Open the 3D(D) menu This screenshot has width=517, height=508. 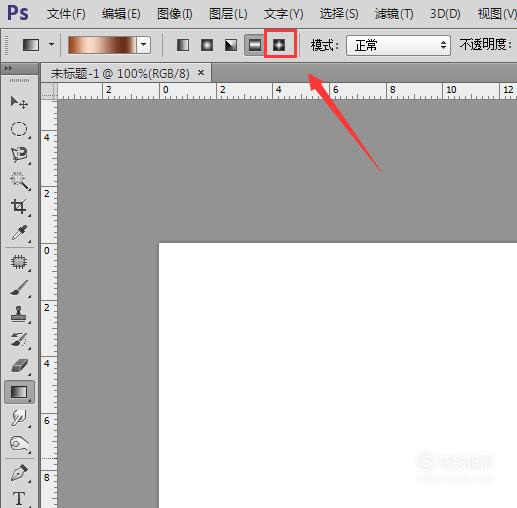click(445, 14)
